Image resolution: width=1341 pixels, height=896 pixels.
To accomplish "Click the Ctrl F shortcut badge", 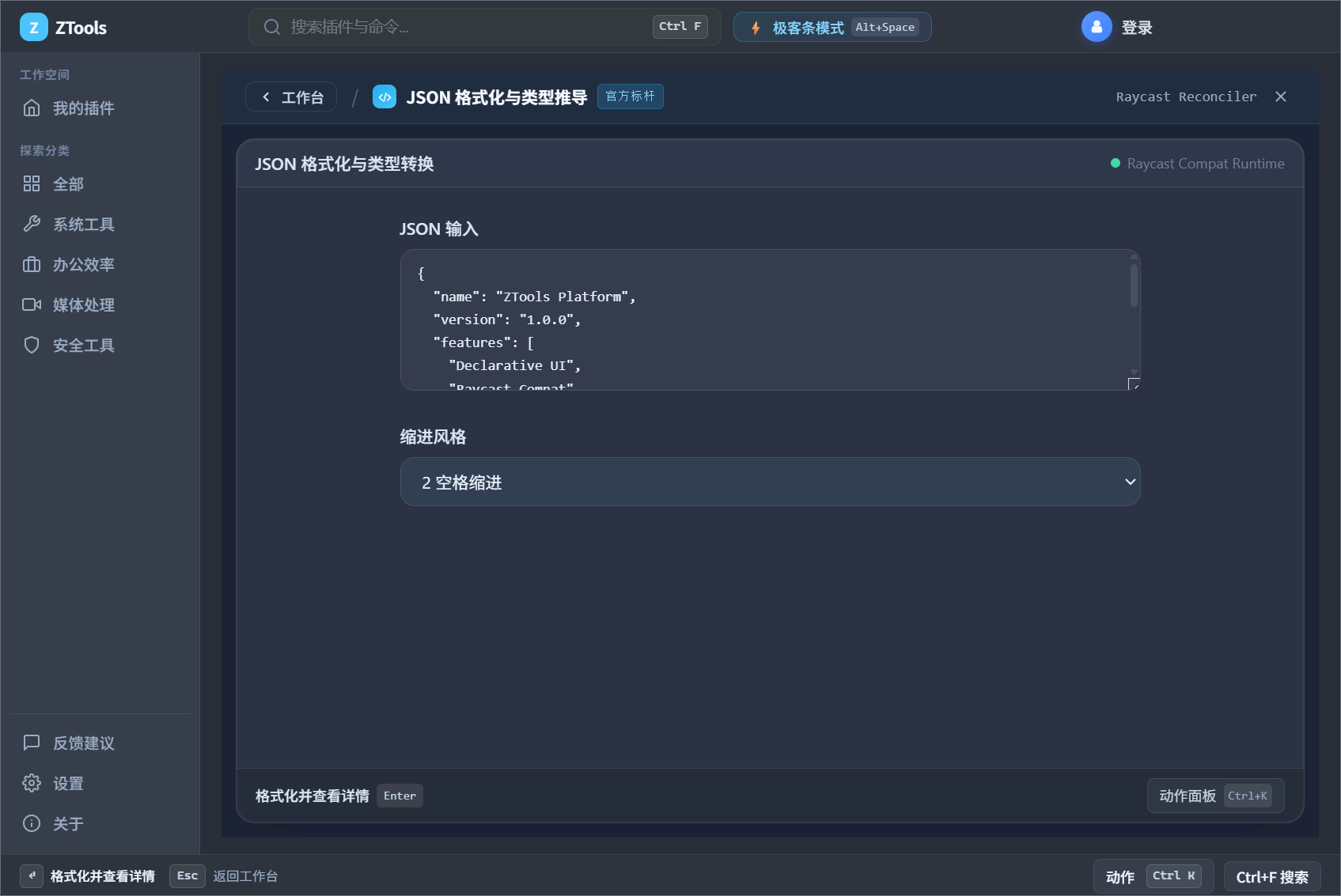I will click(x=680, y=26).
